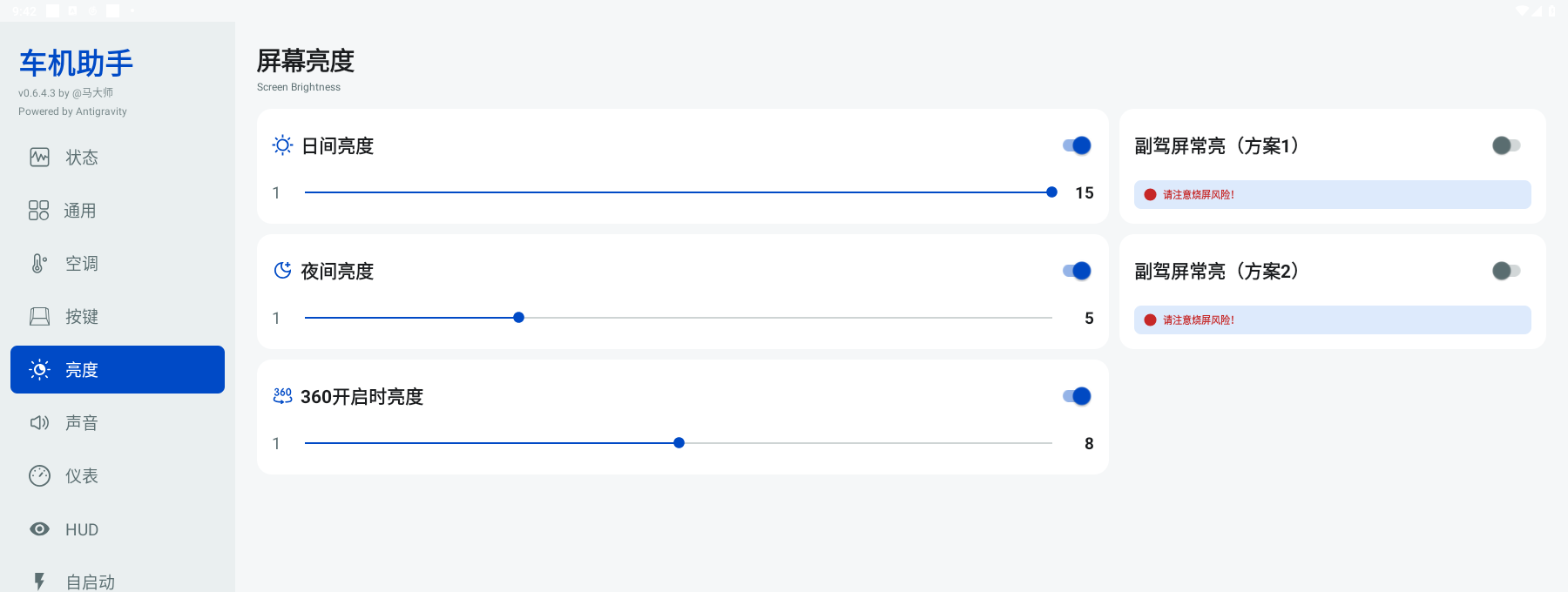Toggle off the 360开启时亮度 switch

1077,396
